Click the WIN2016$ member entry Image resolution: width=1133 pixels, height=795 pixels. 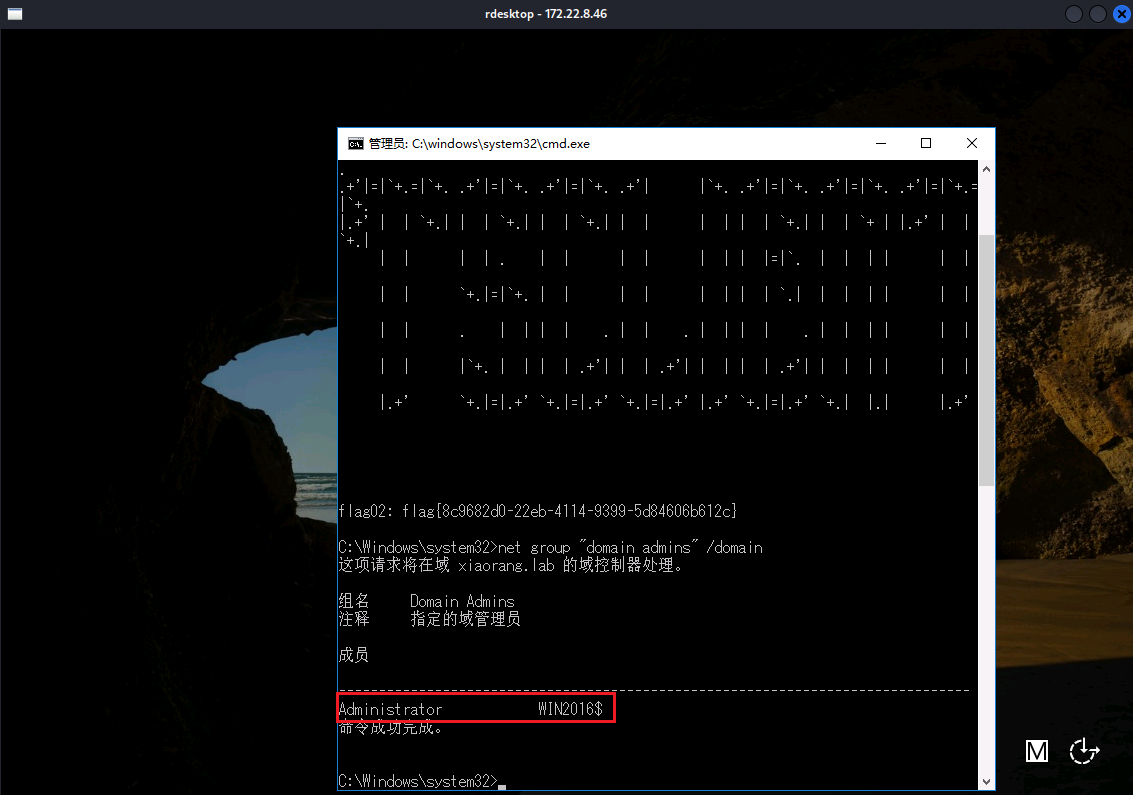[x=570, y=709]
